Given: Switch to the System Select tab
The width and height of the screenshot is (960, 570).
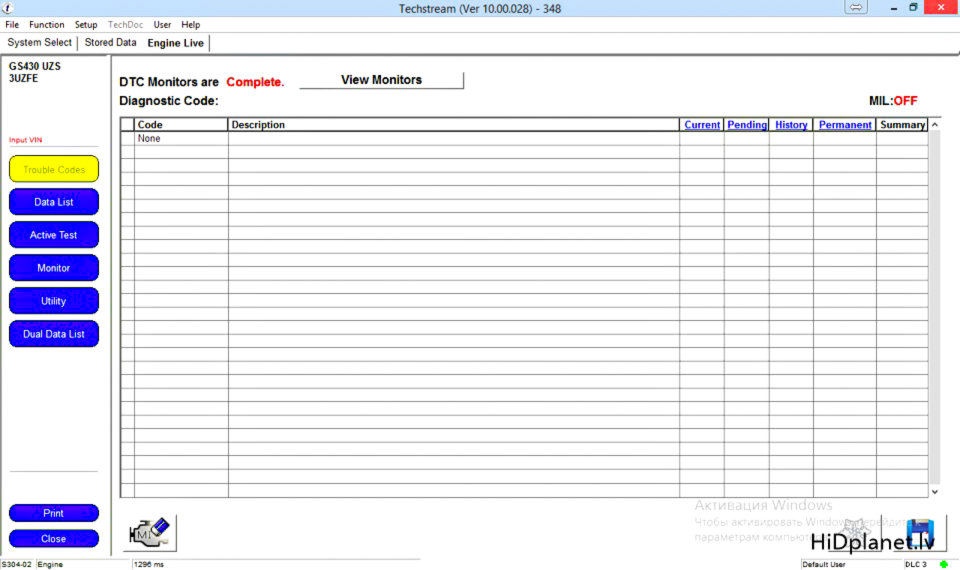Looking at the screenshot, I should [x=40, y=43].
